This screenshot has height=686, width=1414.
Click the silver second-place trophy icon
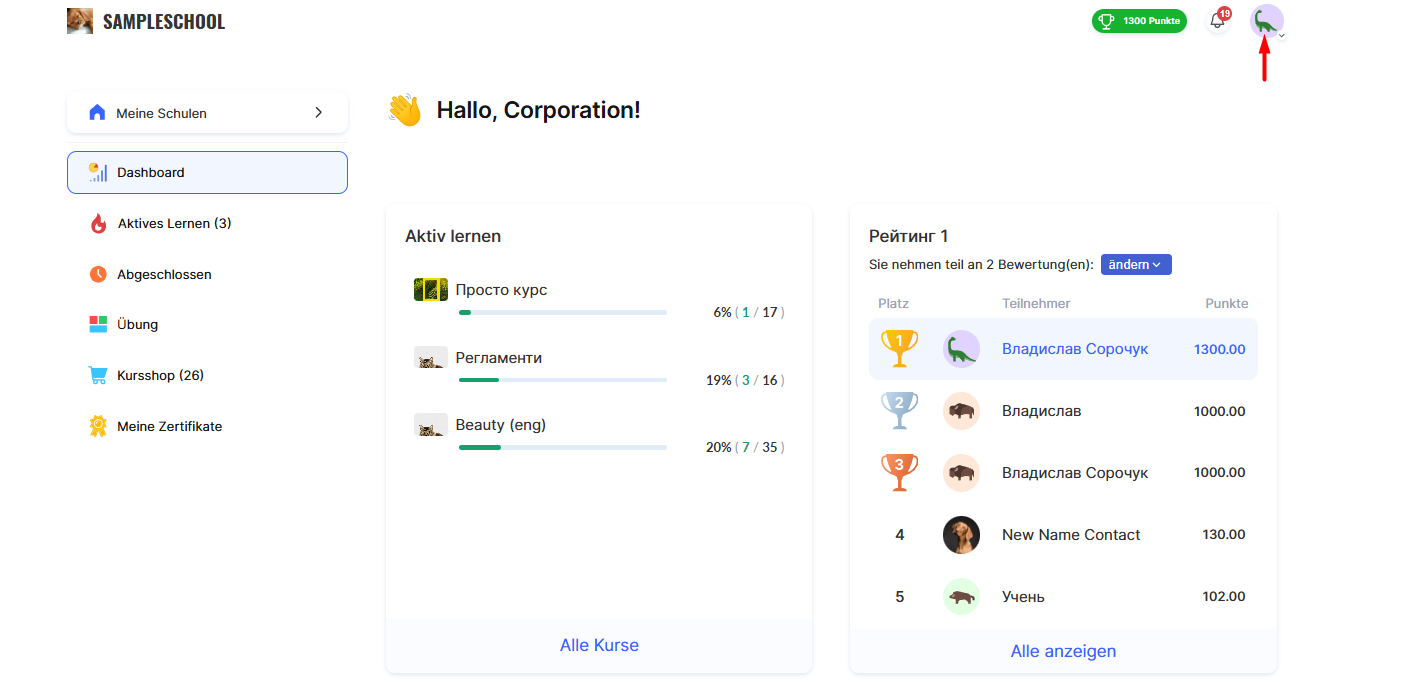[x=899, y=411]
